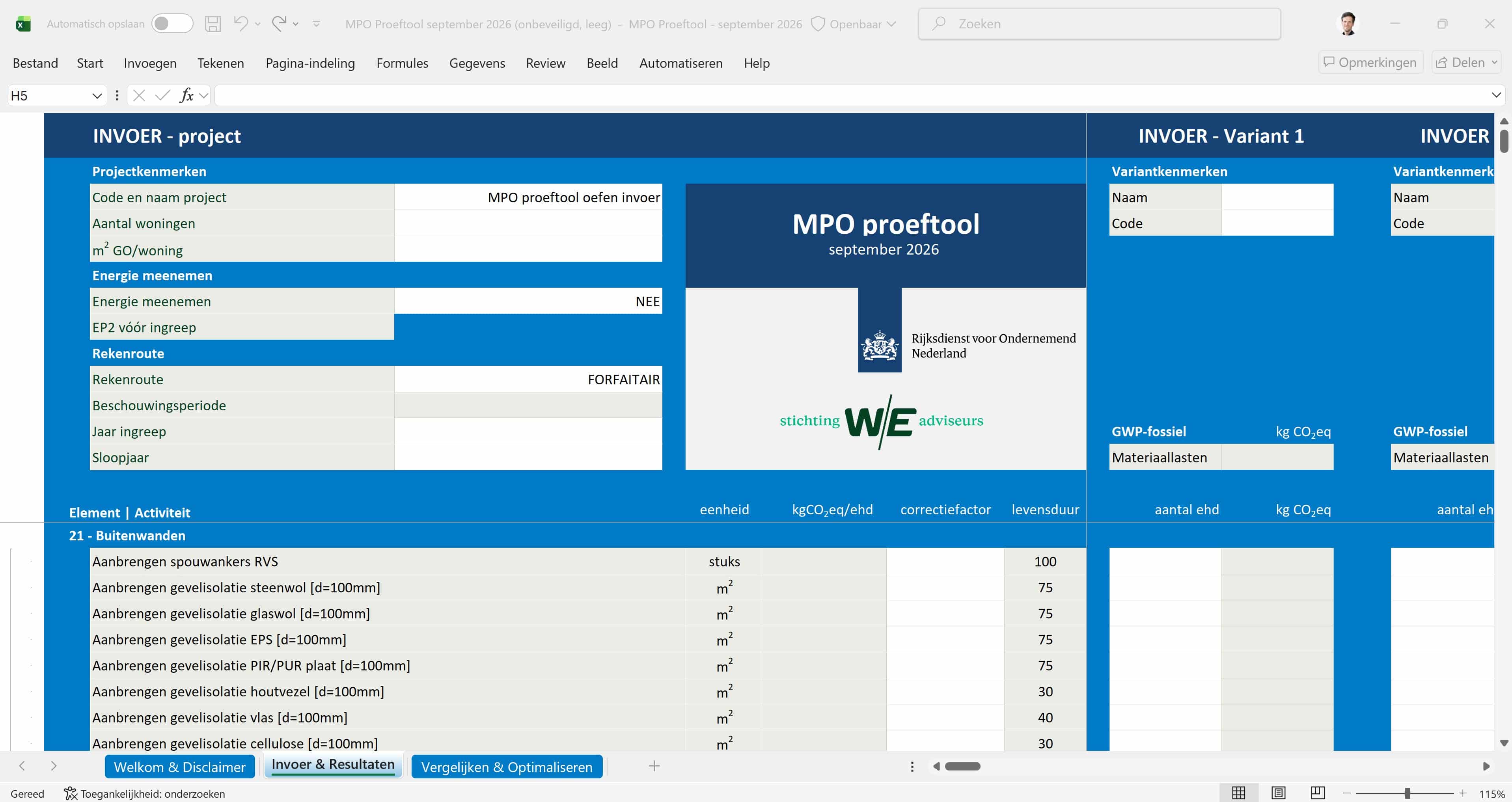Open the Invoegen ribbon tab

(150, 63)
